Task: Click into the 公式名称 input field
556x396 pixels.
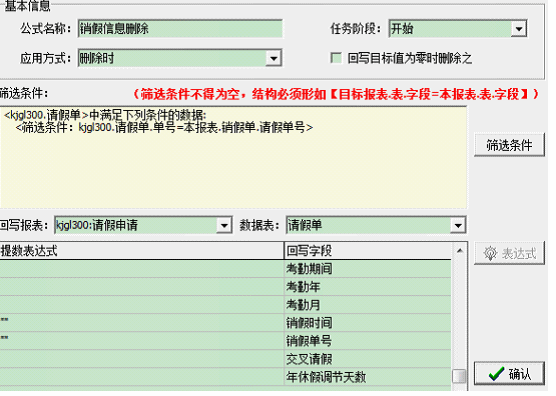Action: 180,29
